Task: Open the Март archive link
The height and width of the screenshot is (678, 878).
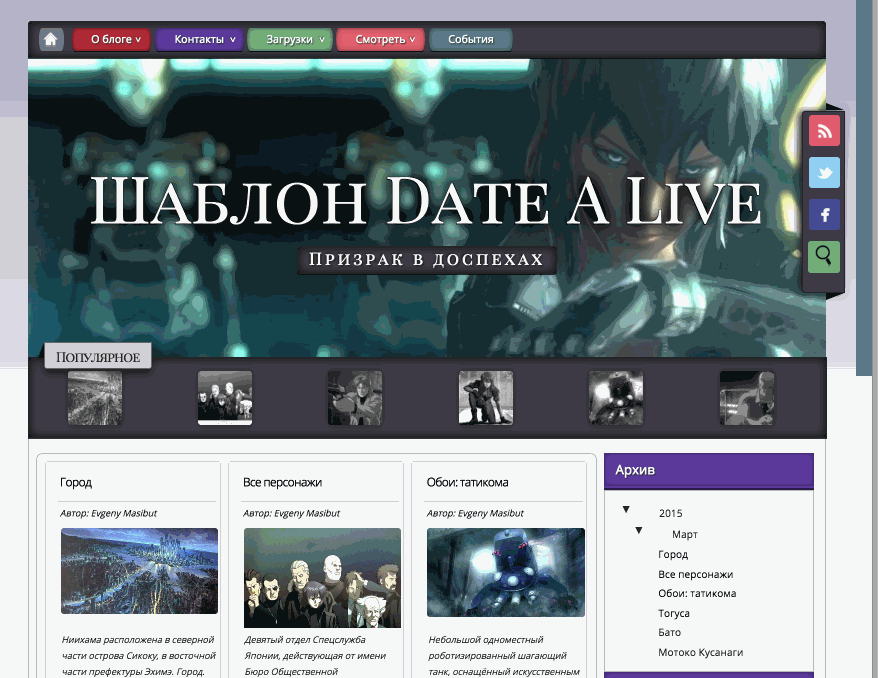Action: (684, 534)
